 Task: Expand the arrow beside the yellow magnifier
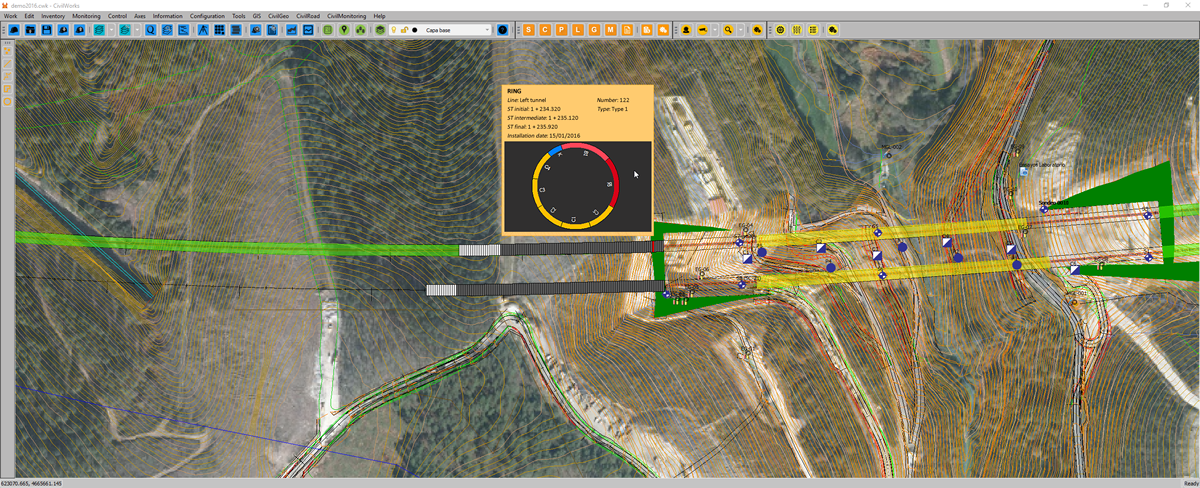point(741,30)
